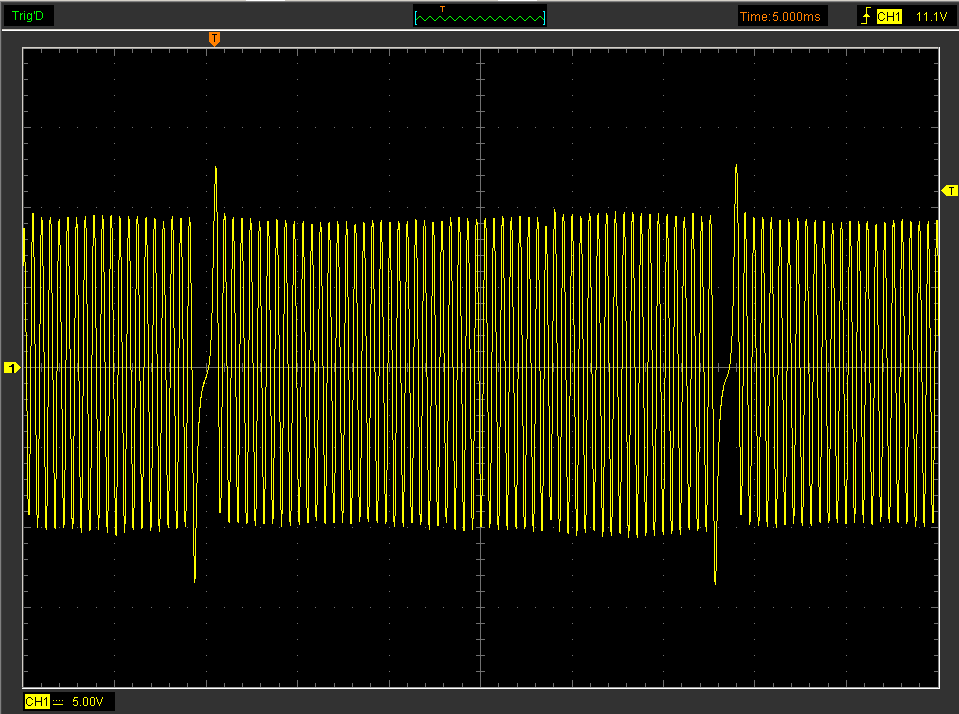Screen dimensions: 959x714
Task: Click the rising edge trigger slope icon
Action: (865, 16)
